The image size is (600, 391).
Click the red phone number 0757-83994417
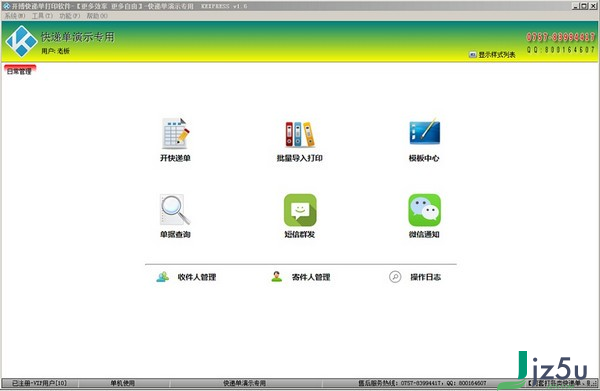[561, 37]
